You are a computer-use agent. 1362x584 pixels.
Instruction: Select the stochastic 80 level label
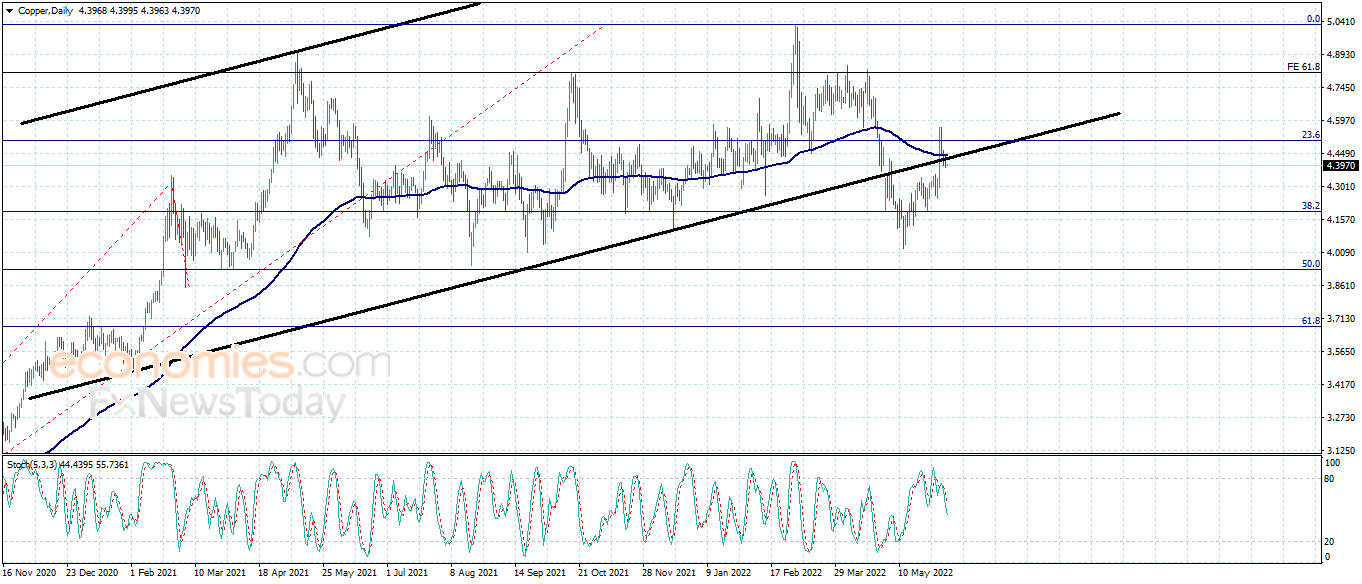pos(1330,479)
